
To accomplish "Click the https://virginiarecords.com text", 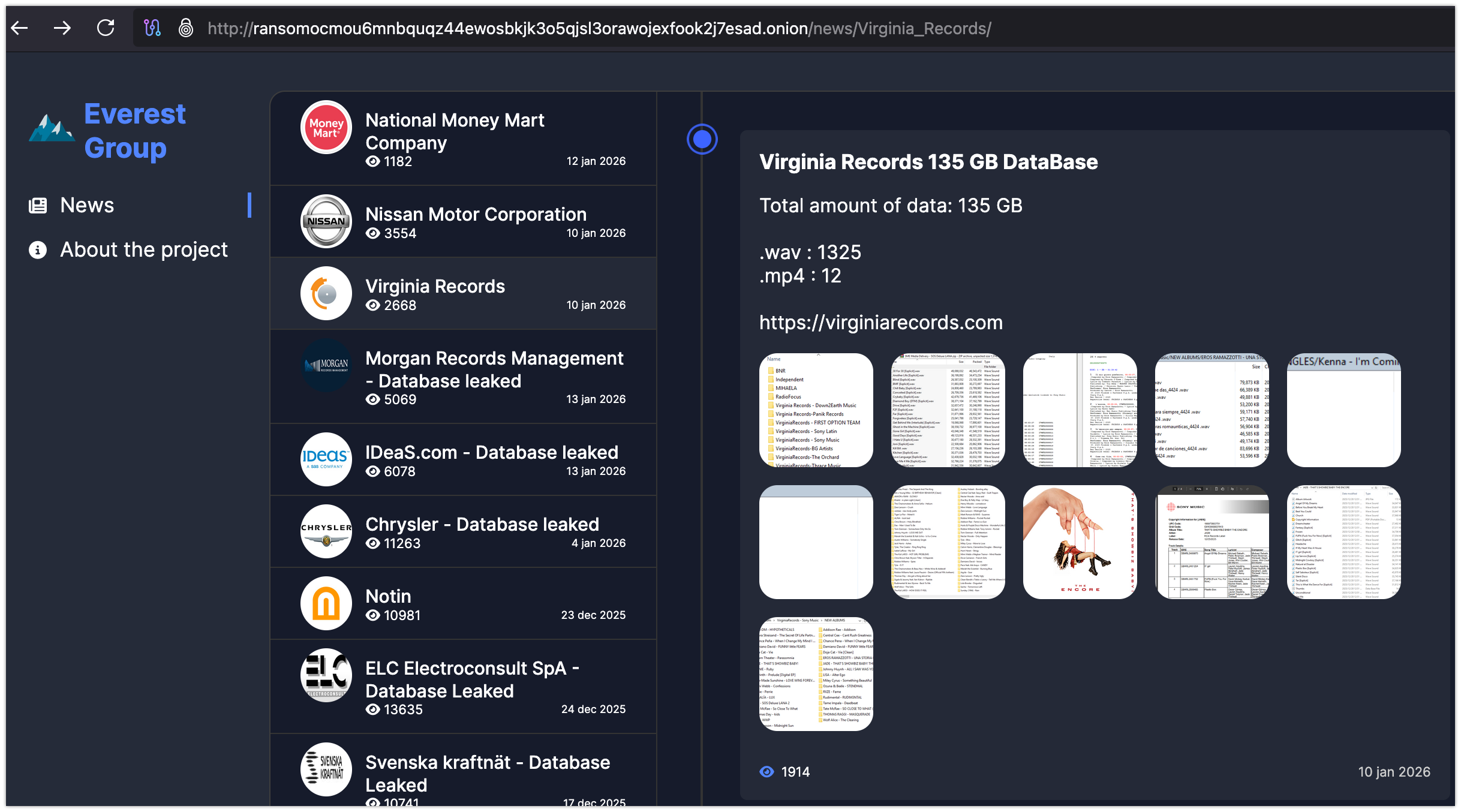I will (x=881, y=323).
